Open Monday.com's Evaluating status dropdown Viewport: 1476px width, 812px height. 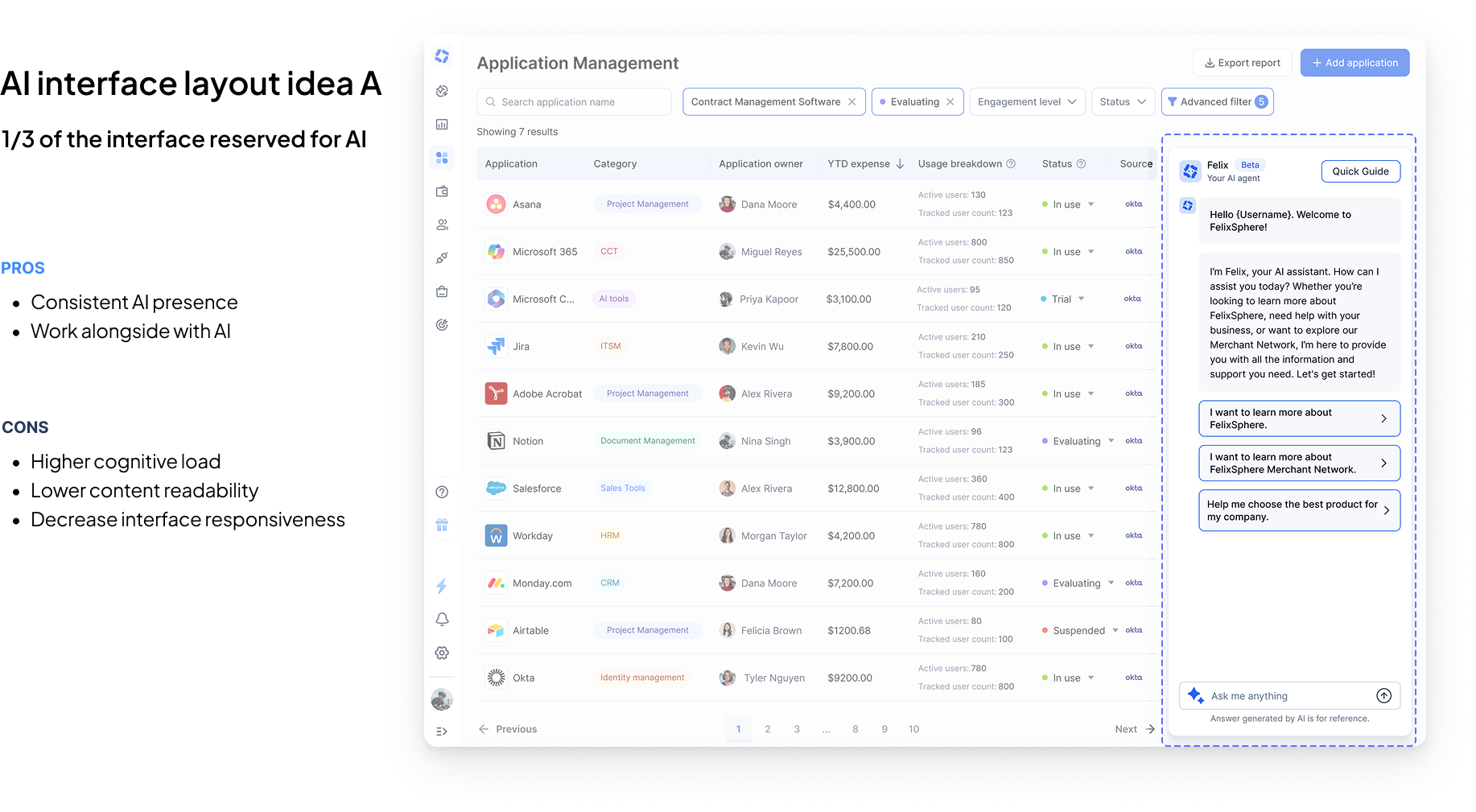(1111, 583)
